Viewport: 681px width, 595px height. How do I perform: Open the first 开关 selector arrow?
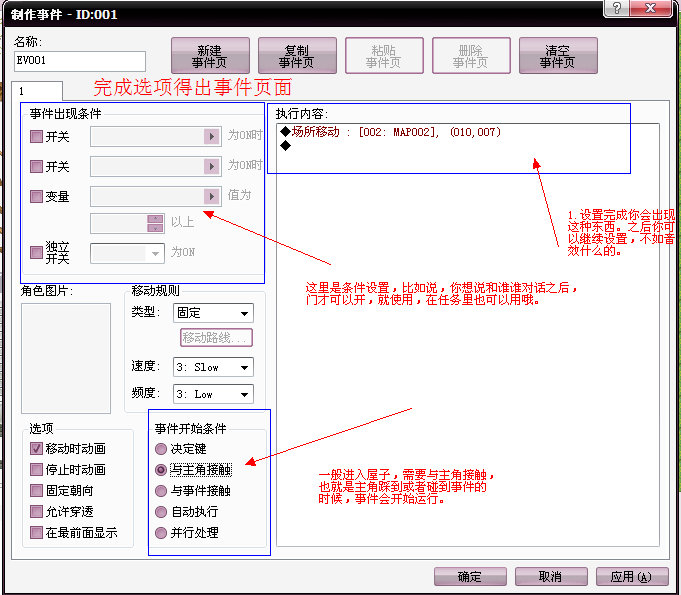click(x=212, y=136)
